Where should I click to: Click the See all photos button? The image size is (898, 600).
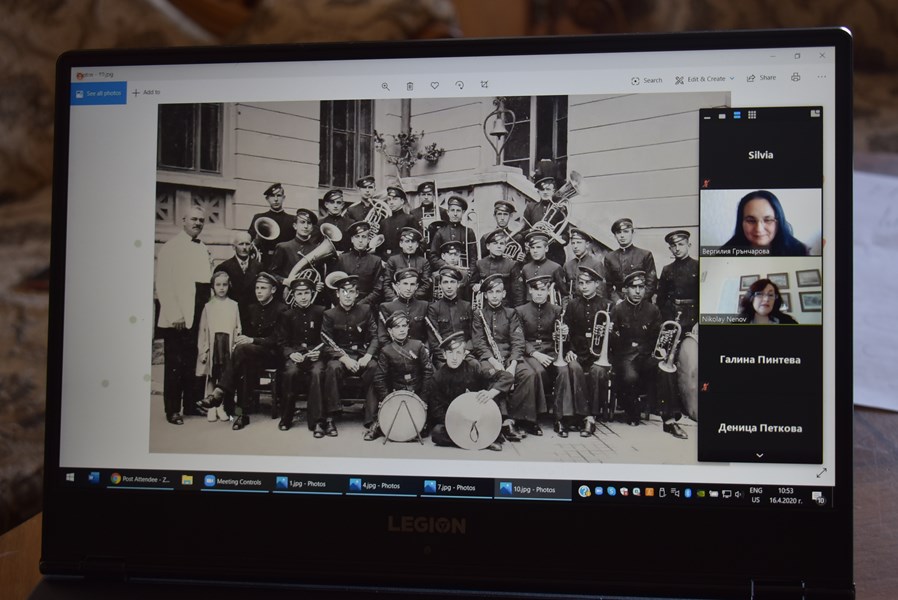pos(98,93)
